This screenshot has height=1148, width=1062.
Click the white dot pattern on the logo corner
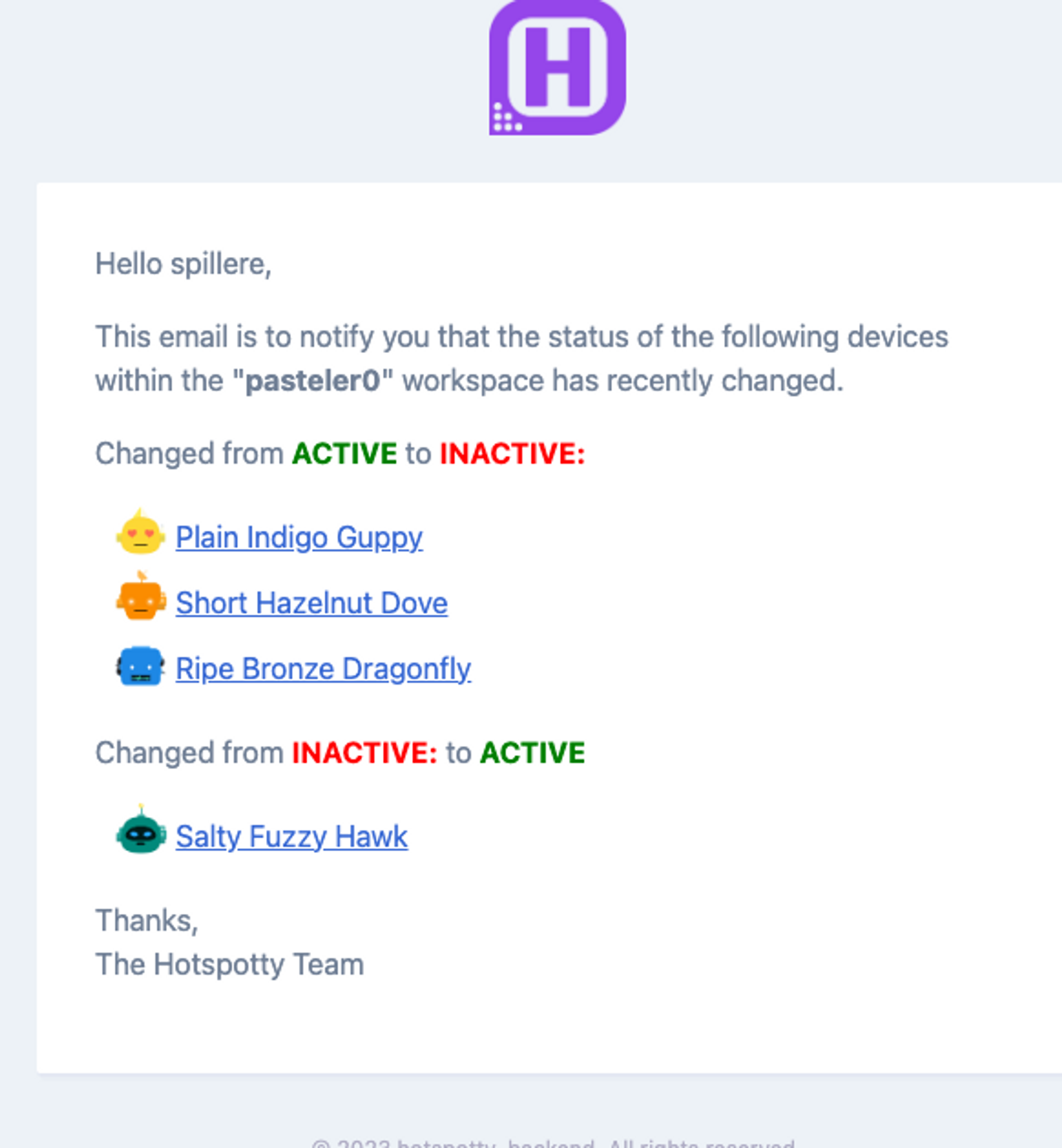coord(506,118)
